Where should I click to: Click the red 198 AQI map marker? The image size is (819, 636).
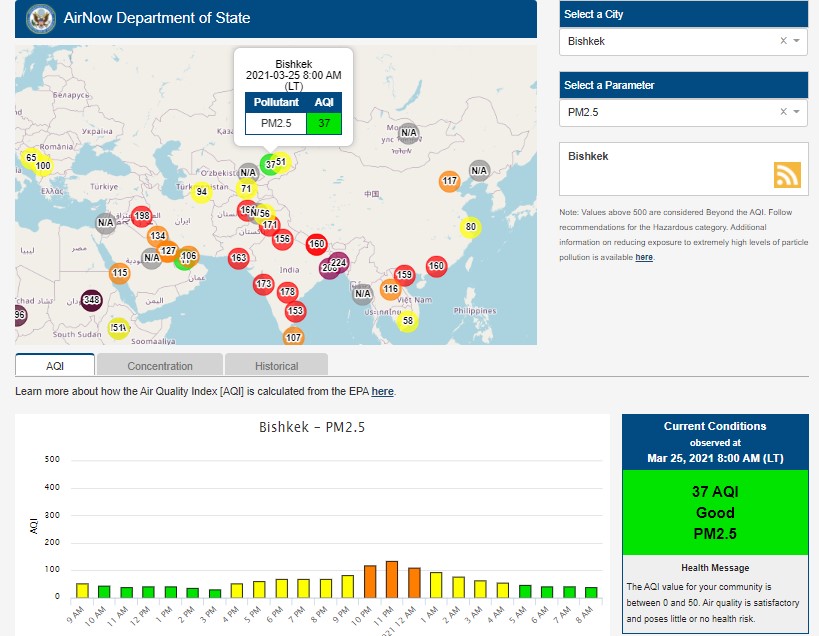click(142, 216)
